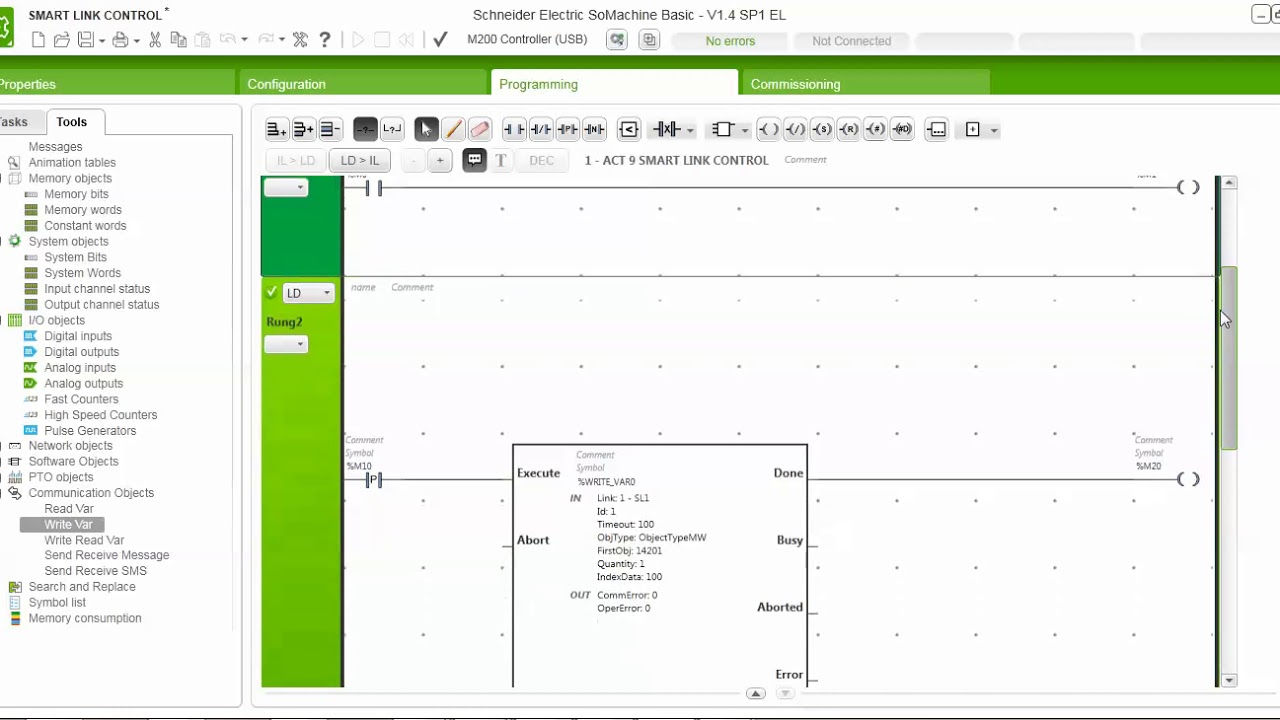1280x720 pixels.
Task: Pick the erase line eraser tool
Action: (480, 129)
